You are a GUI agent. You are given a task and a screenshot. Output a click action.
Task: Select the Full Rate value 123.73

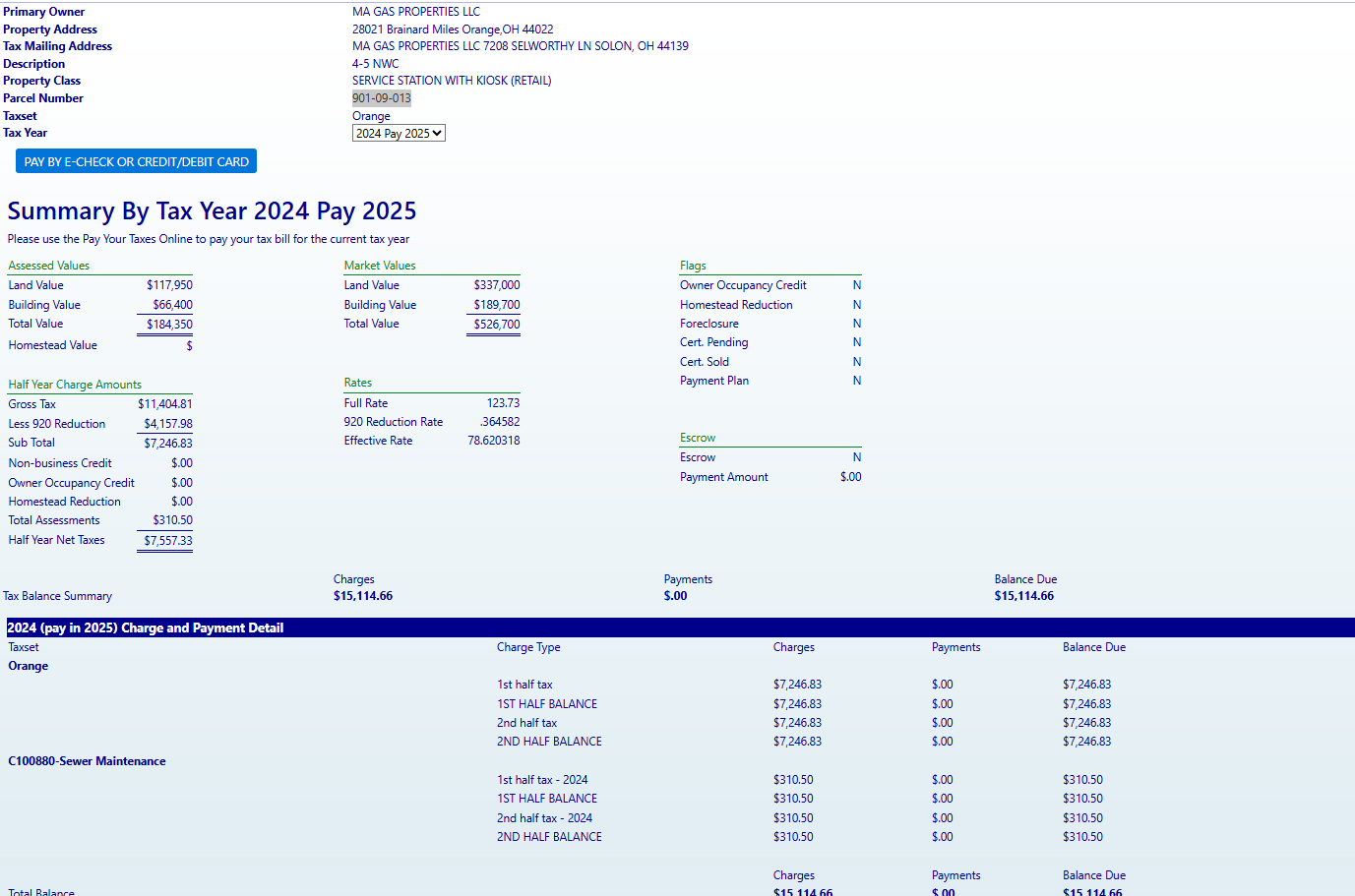click(x=503, y=403)
